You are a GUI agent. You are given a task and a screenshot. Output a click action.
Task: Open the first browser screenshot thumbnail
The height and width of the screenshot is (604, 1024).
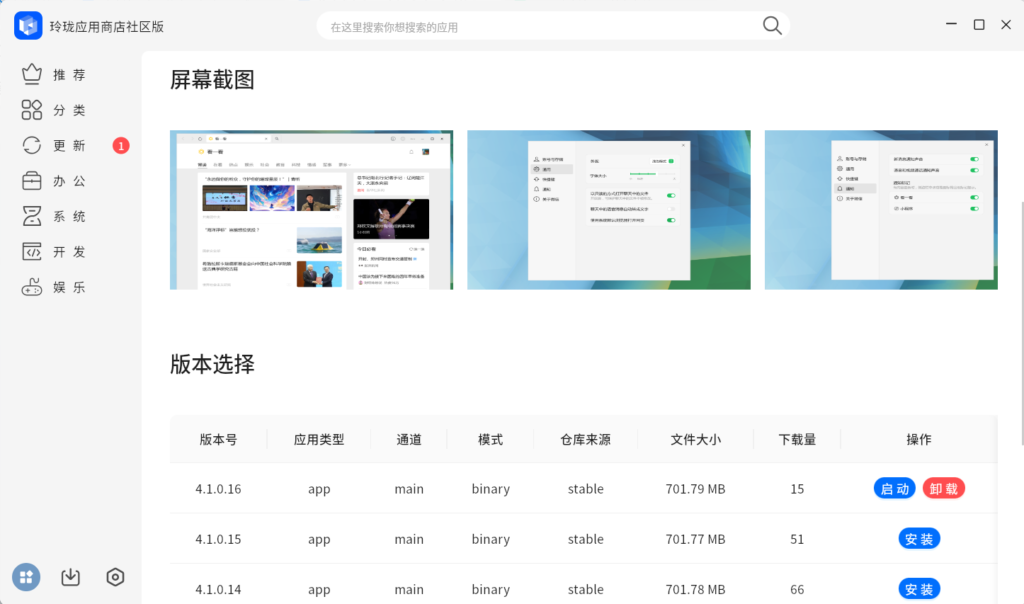point(311,210)
